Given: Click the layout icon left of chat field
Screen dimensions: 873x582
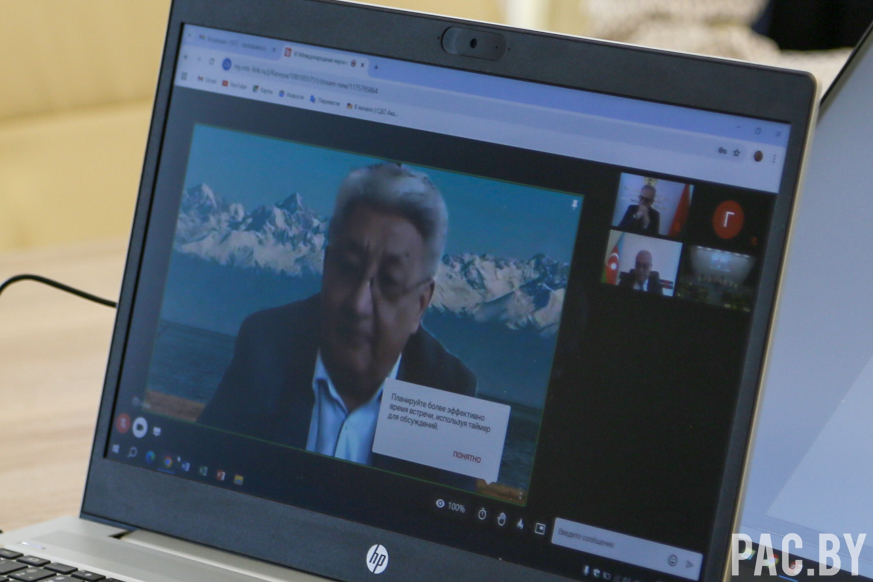Looking at the screenshot, I should click(540, 528).
